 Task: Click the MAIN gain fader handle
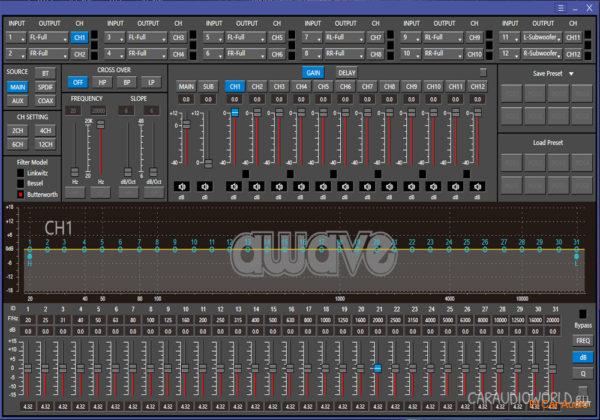click(186, 124)
